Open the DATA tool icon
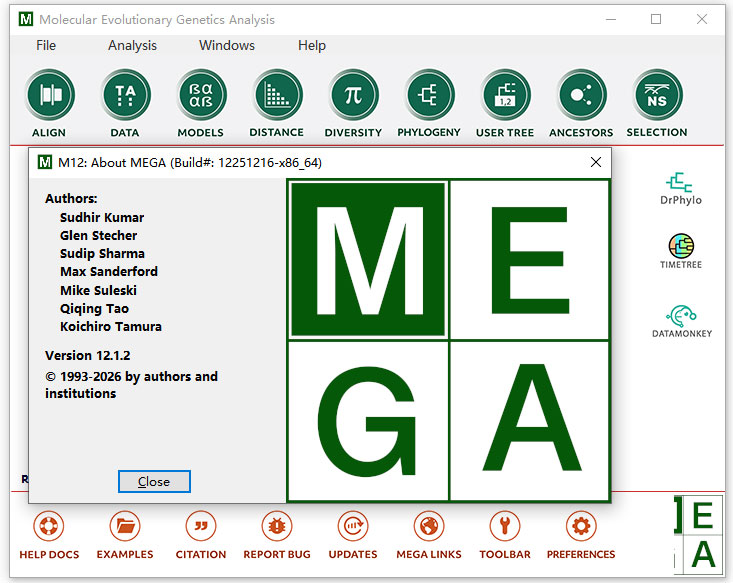 (x=126, y=95)
